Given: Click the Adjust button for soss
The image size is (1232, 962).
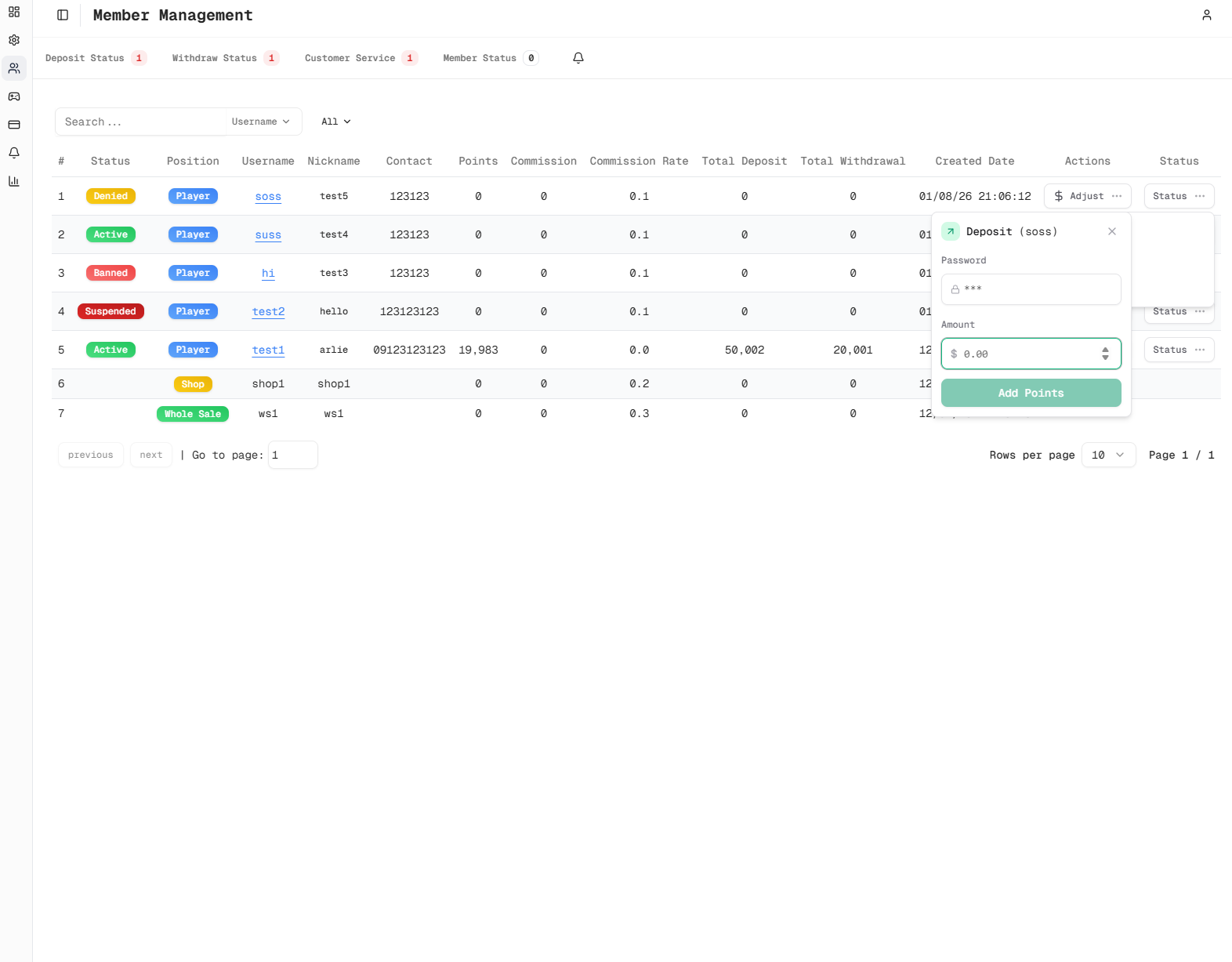Looking at the screenshot, I should pyautogui.click(x=1086, y=196).
